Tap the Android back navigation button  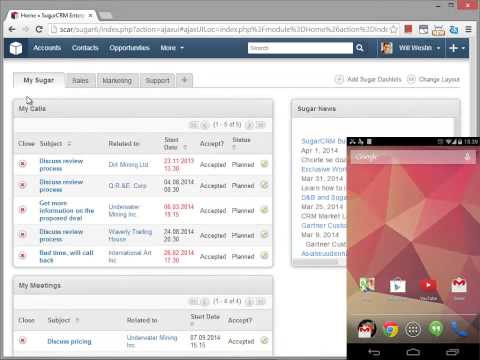pos(374,352)
